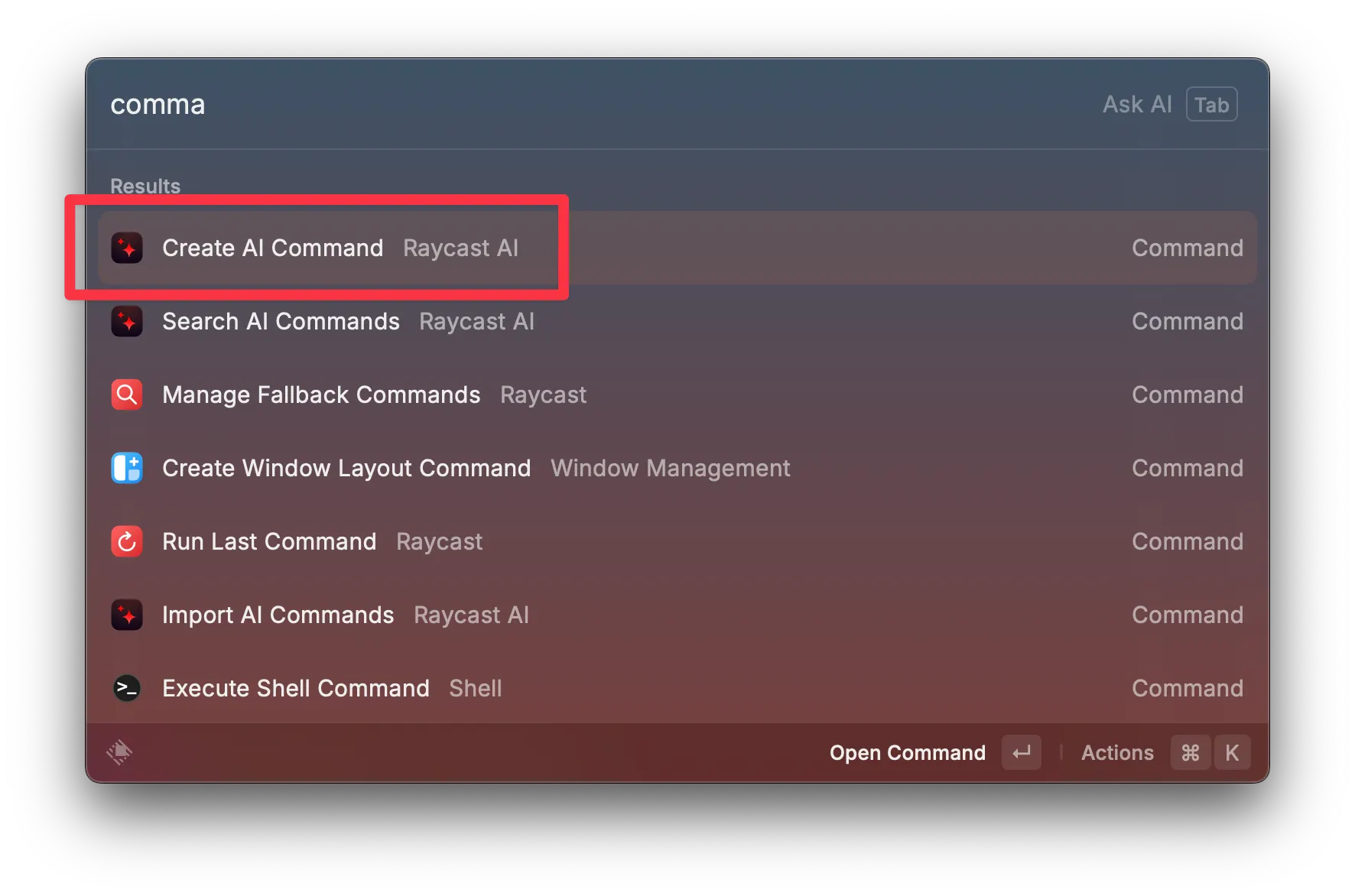1355x896 pixels.
Task: Click "Raycast AI" subtitle of Import AI Commands
Action: pos(472,615)
